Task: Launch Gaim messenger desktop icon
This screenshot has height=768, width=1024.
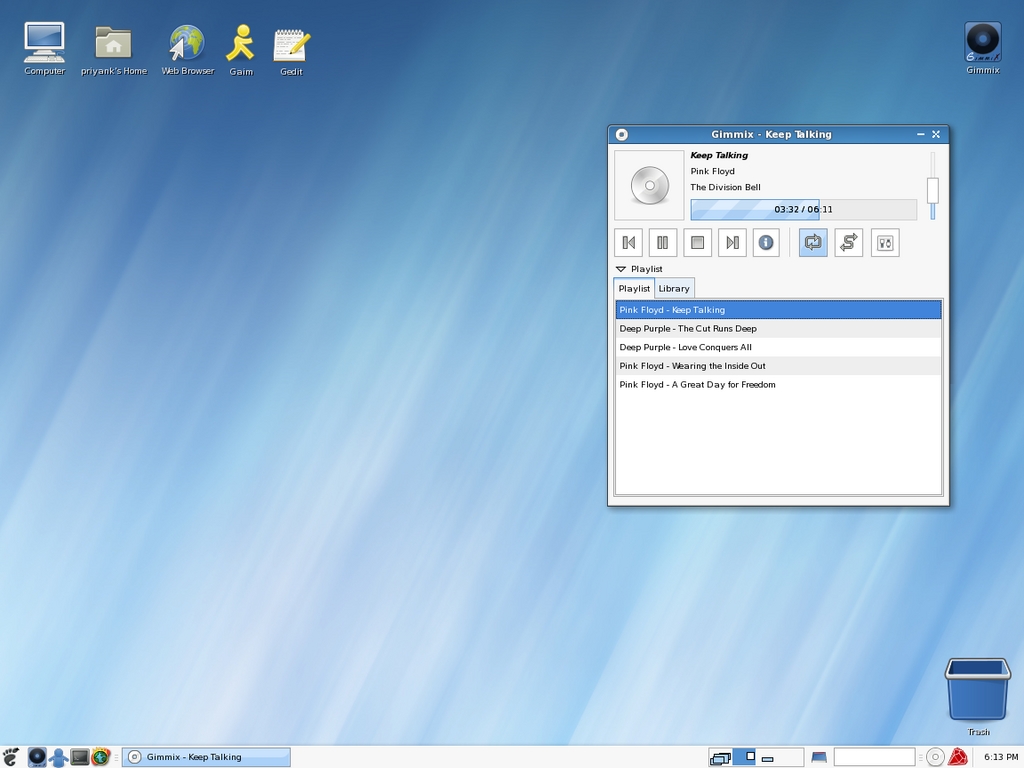Action: 241,50
